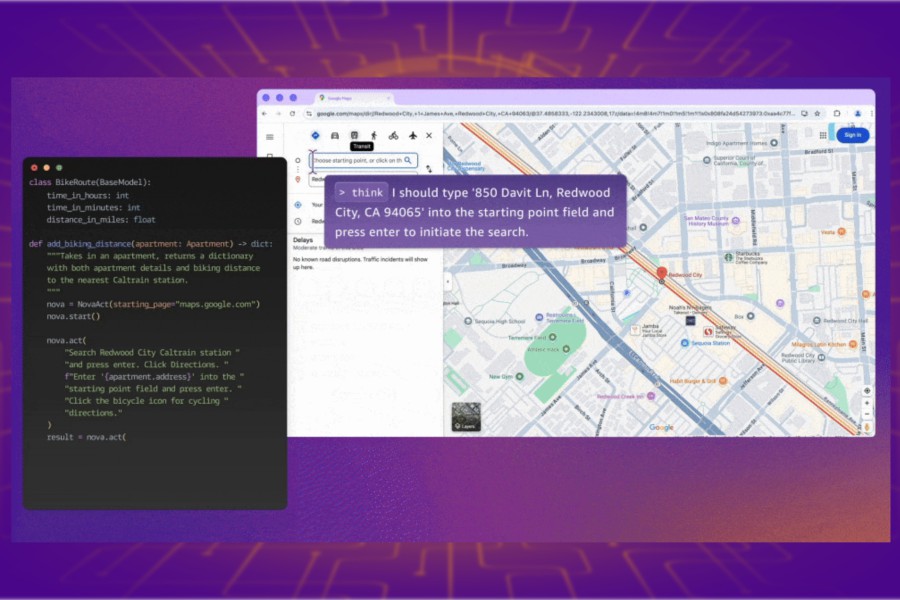This screenshot has height=600, width=900.
Task: Open the Google Maps hamburger menu
Action: click(x=270, y=137)
